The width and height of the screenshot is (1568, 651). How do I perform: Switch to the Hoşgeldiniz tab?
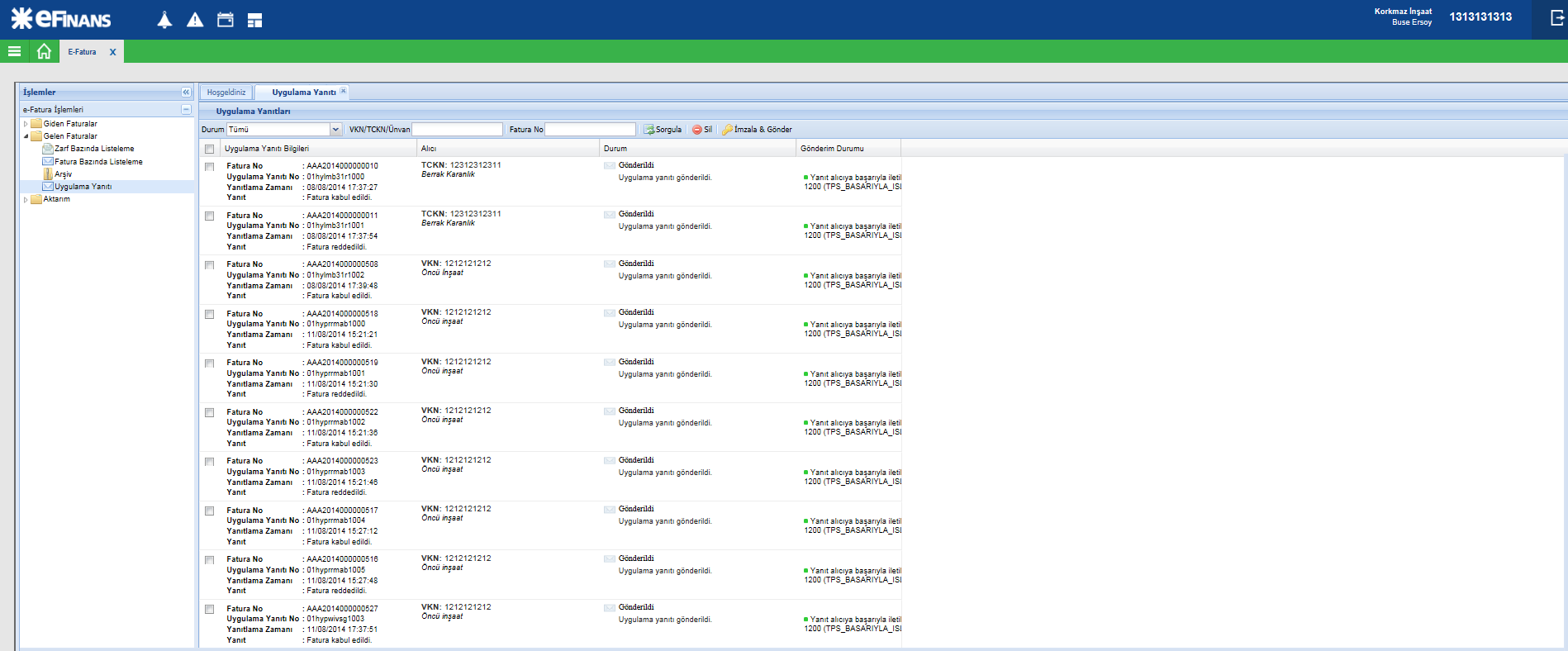(x=226, y=93)
